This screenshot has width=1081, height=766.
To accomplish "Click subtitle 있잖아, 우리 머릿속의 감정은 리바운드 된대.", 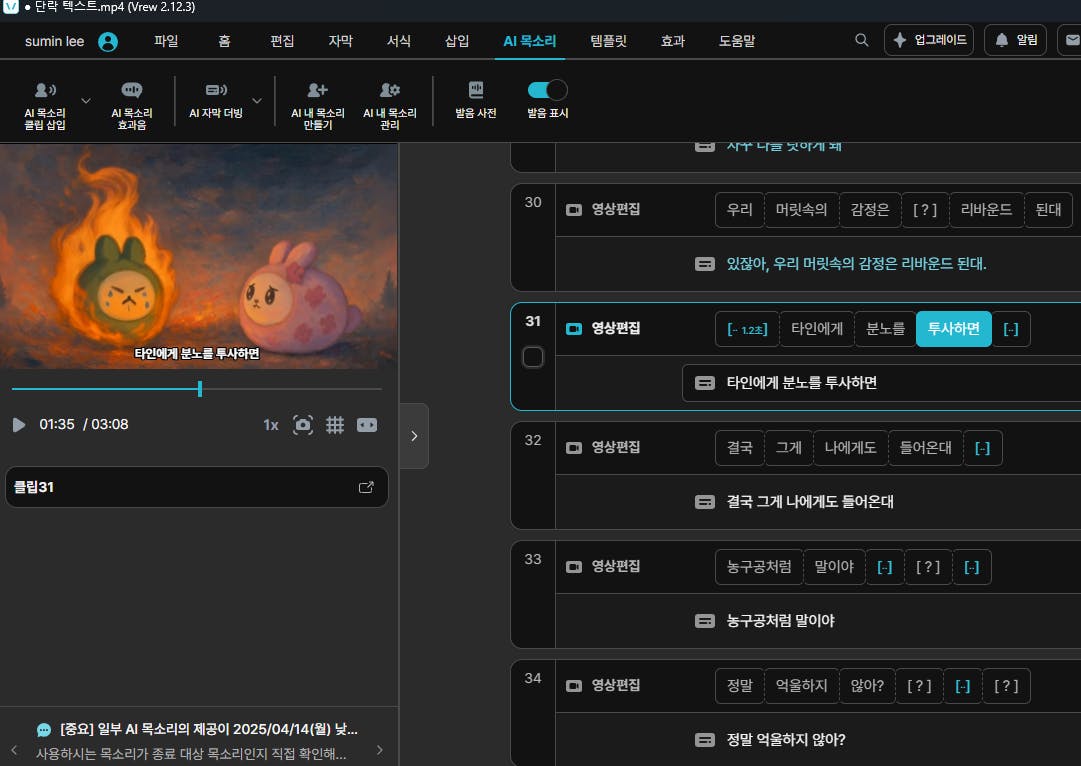I will pyautogui.click(x=856, y=264).
